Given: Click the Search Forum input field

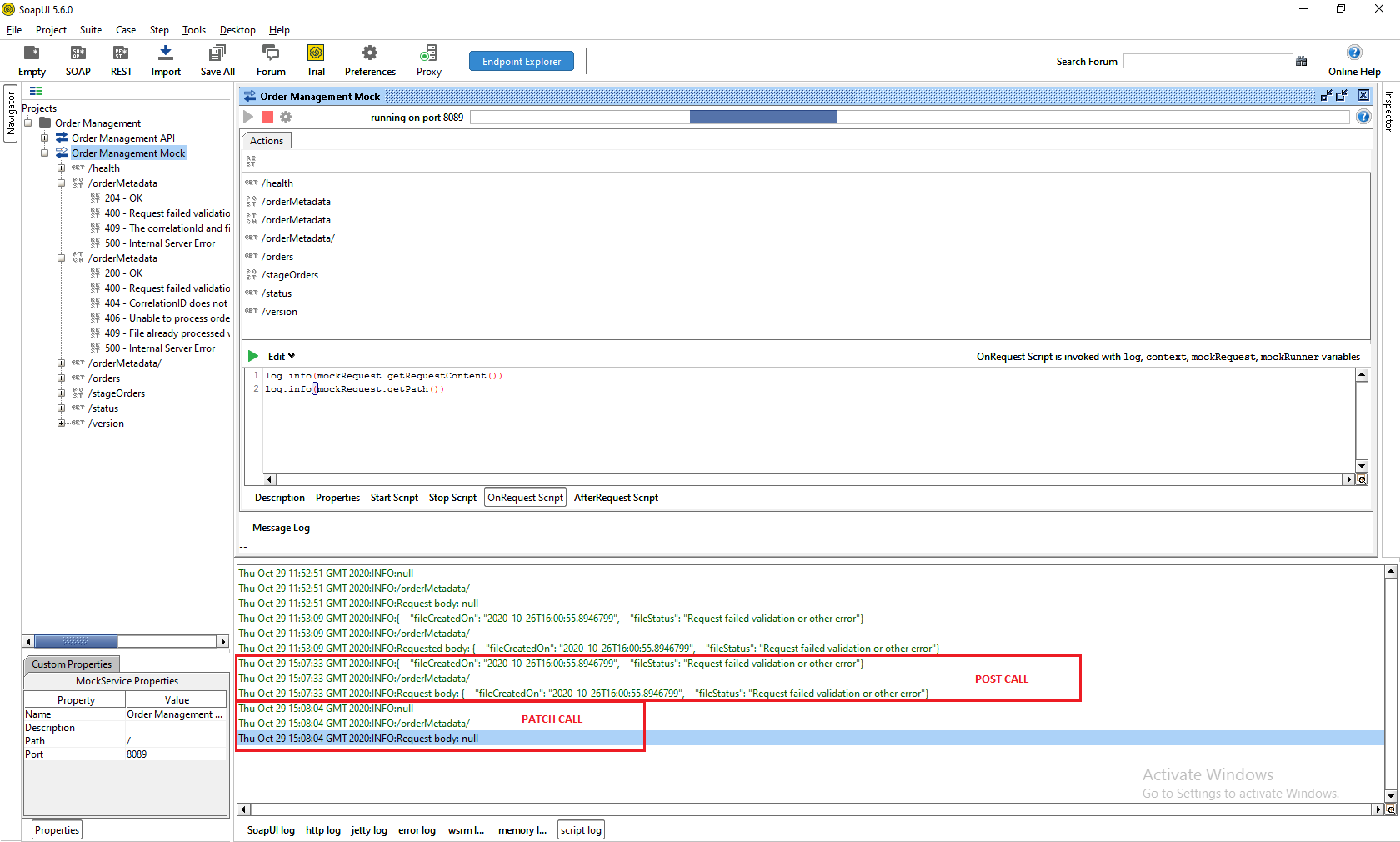Looking at the screenshot, I should 1207,61.
